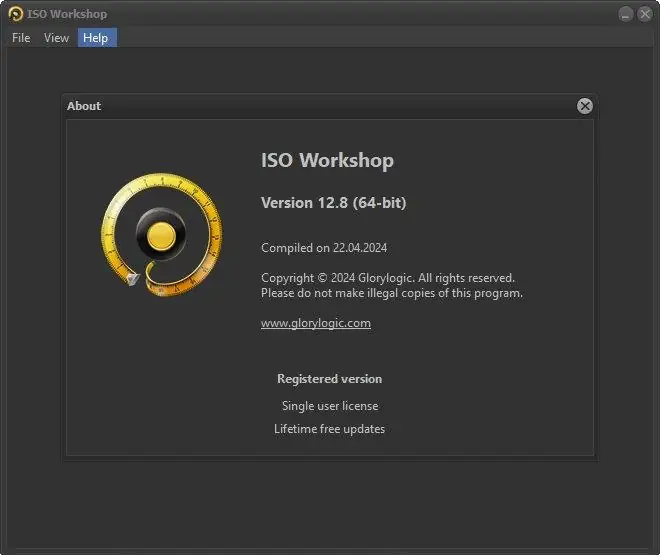Click the 'Version 12.8 (64-bit)' text
660x555 pixels.
point(333,203)
